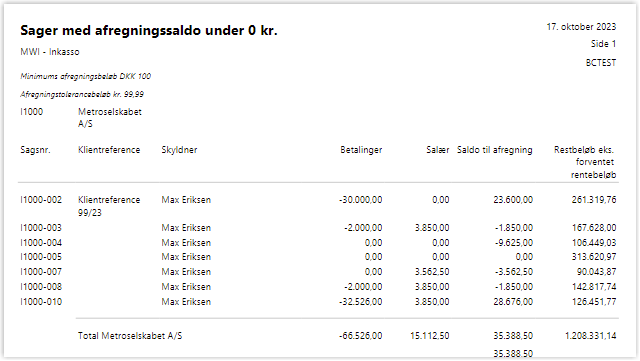Click balance '-3.562,50'
This screenshot has width=640, height=361.
(514, 272)
